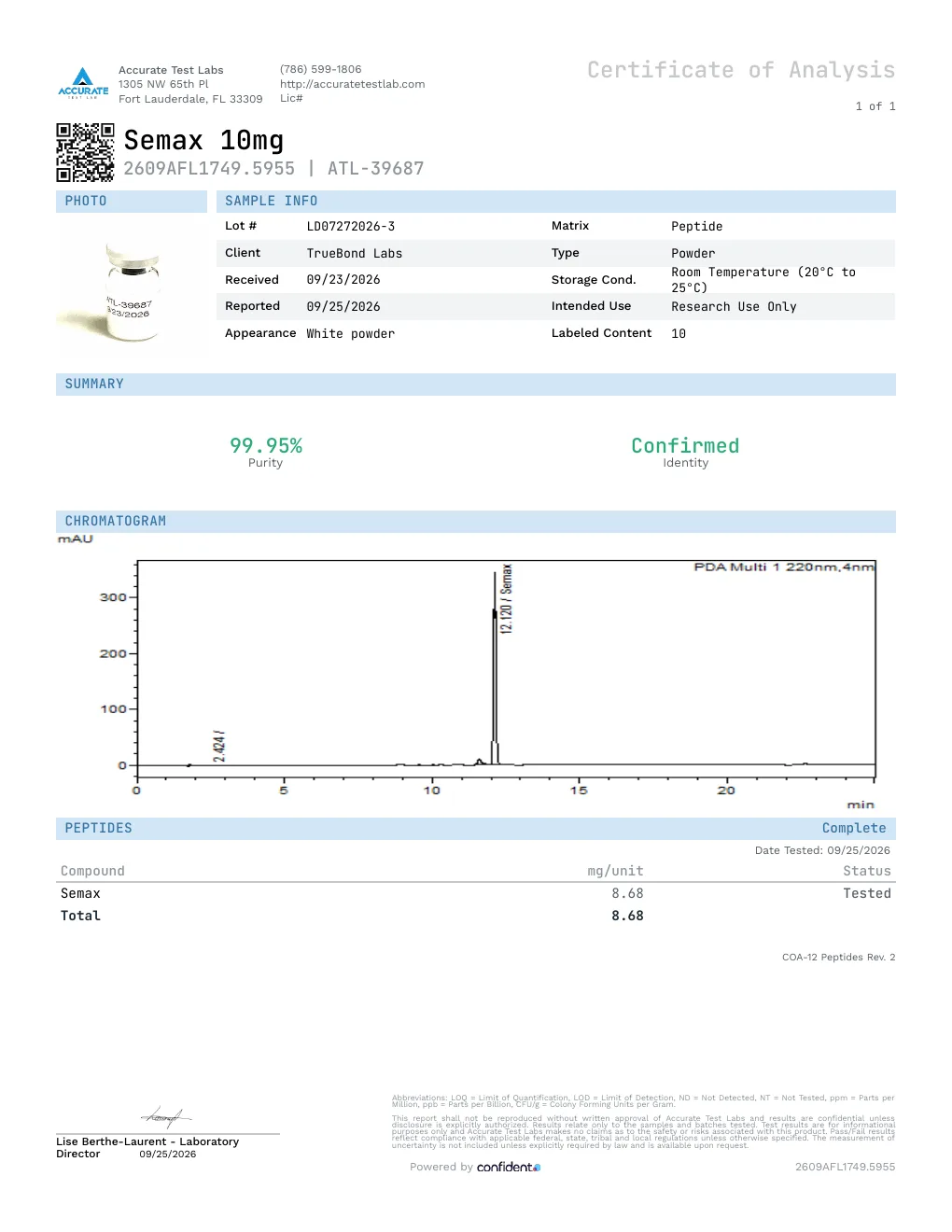Click the purity value '99.95%'
Screen dimensions: 952x1232
pos(266,446)
